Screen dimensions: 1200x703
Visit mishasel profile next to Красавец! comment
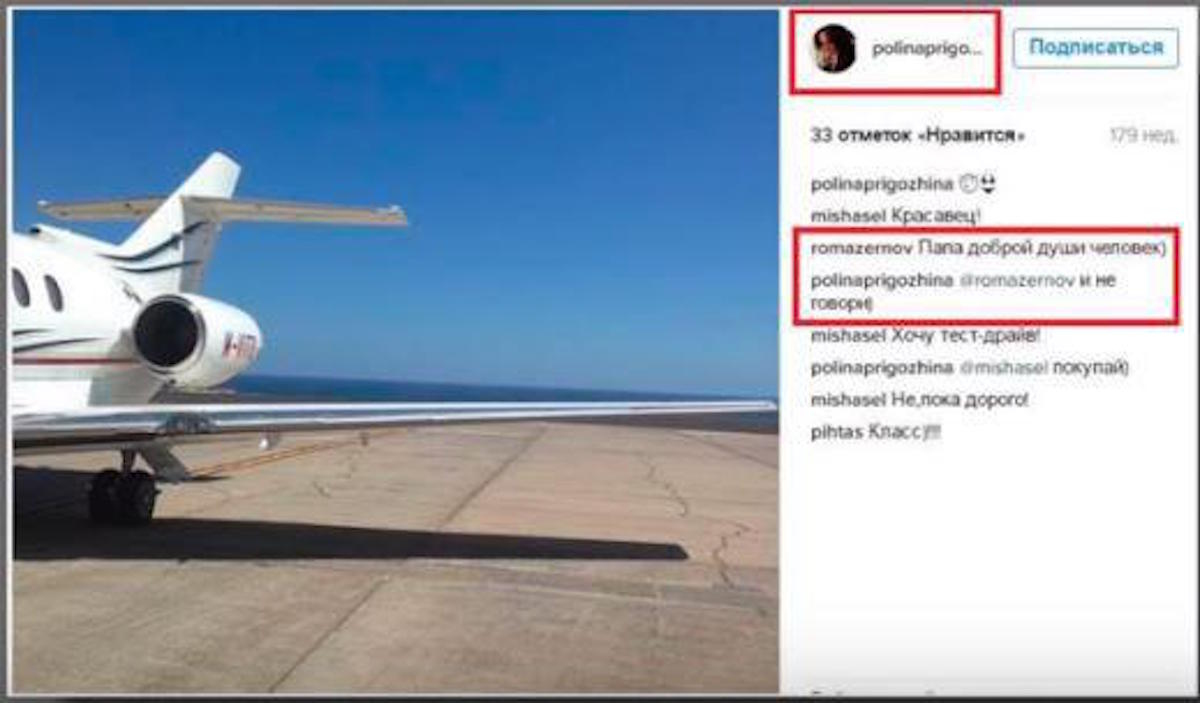pyautogui.click(x=846, y=213)
